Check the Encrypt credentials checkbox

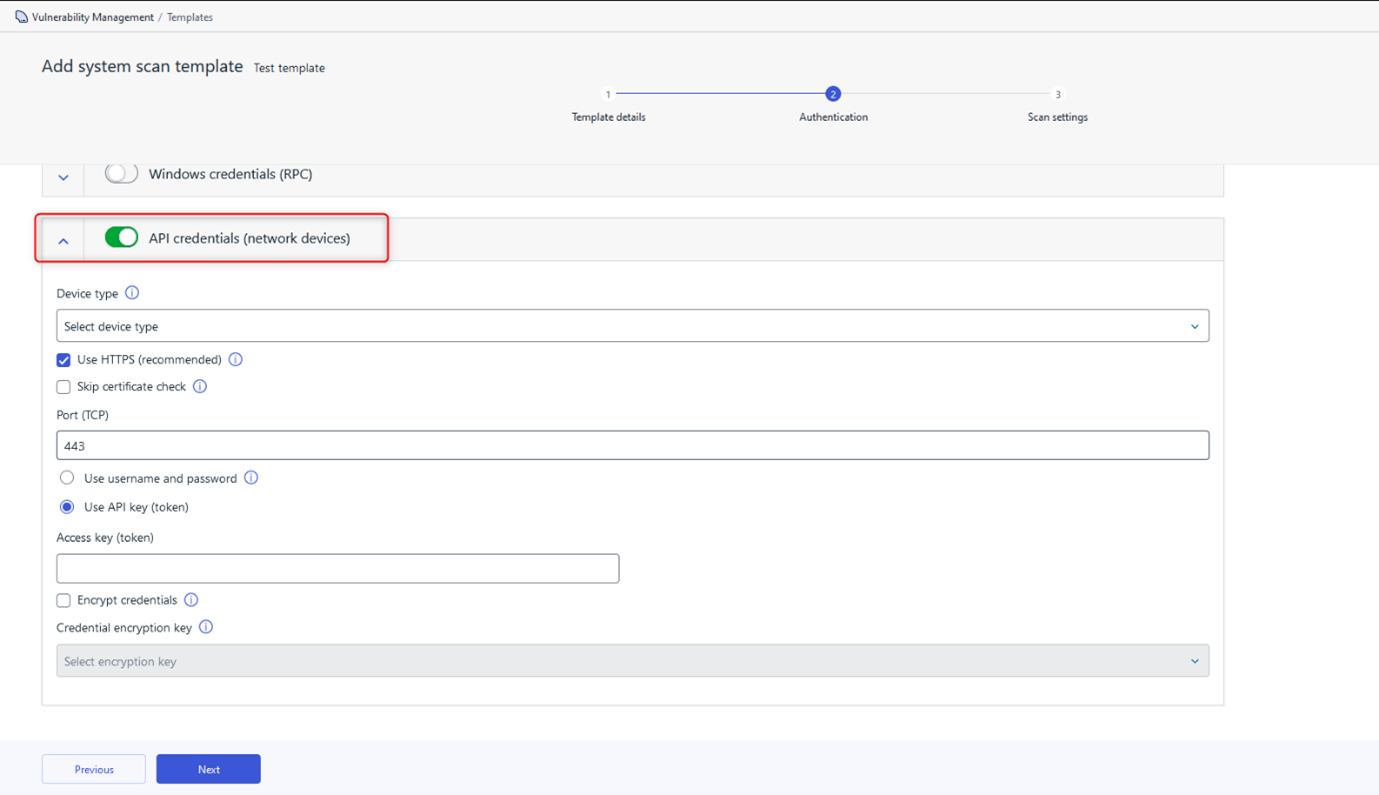coord(63,601)
